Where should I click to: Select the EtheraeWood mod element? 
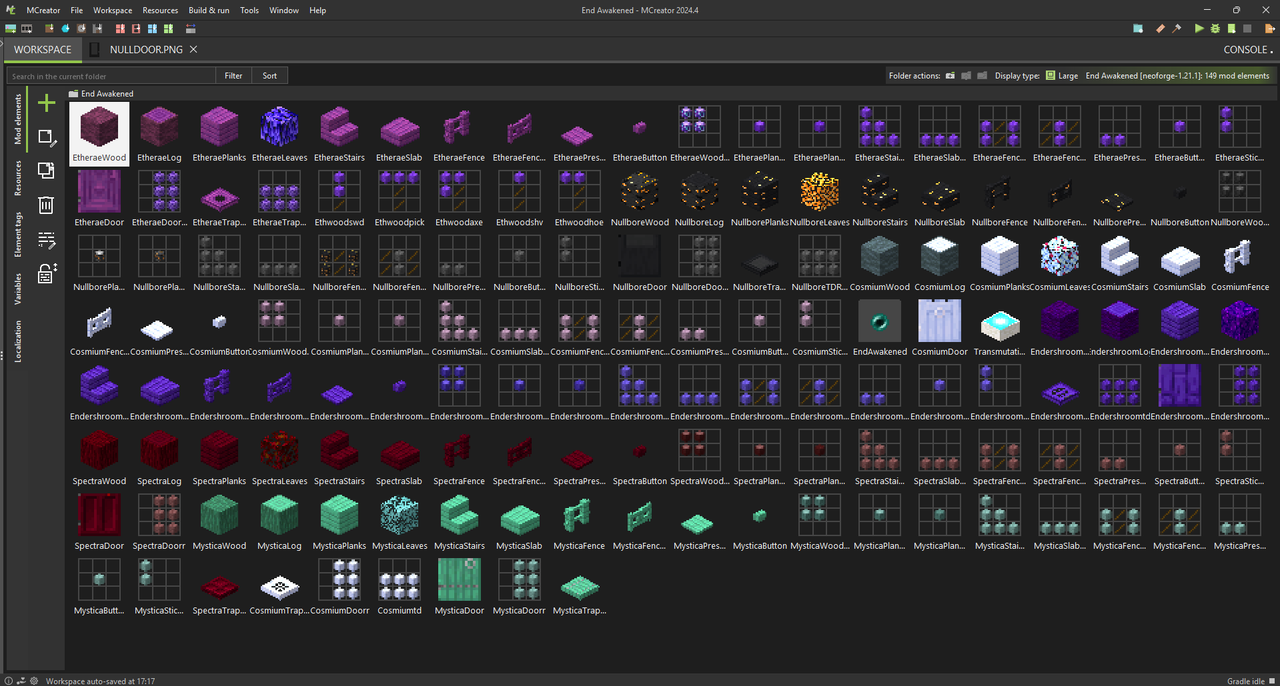pos(99,134)
